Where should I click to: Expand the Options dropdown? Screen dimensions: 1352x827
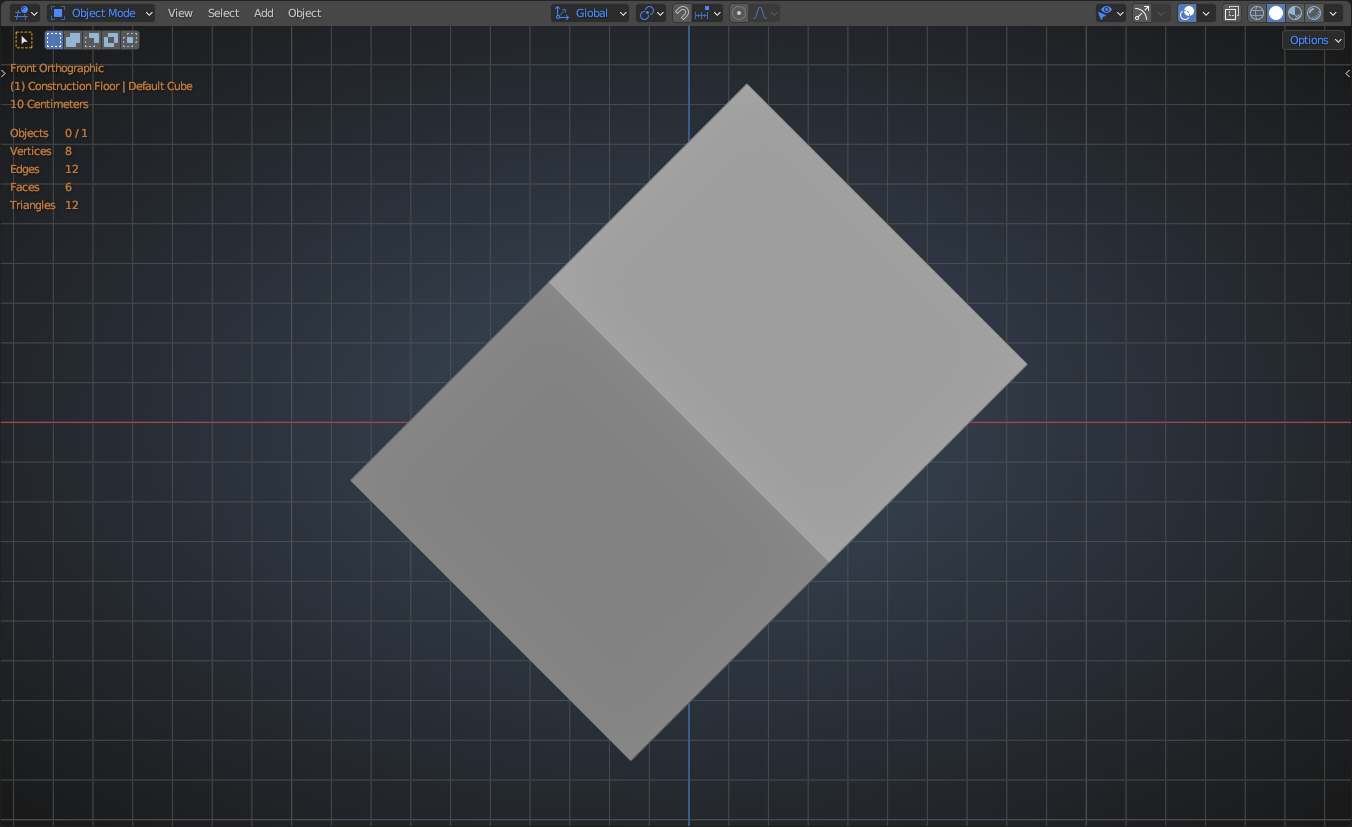pos(1313,40)
